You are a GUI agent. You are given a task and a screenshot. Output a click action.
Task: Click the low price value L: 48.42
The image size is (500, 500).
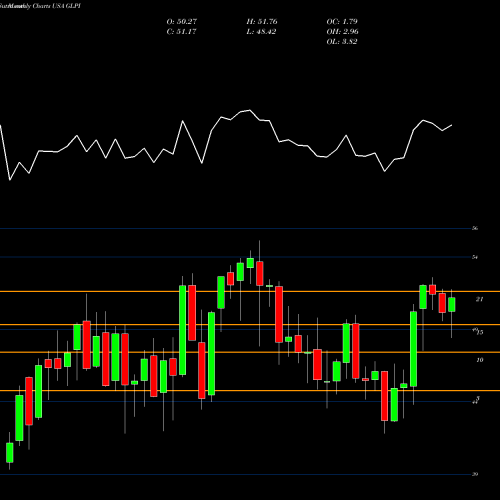(261, 32)
